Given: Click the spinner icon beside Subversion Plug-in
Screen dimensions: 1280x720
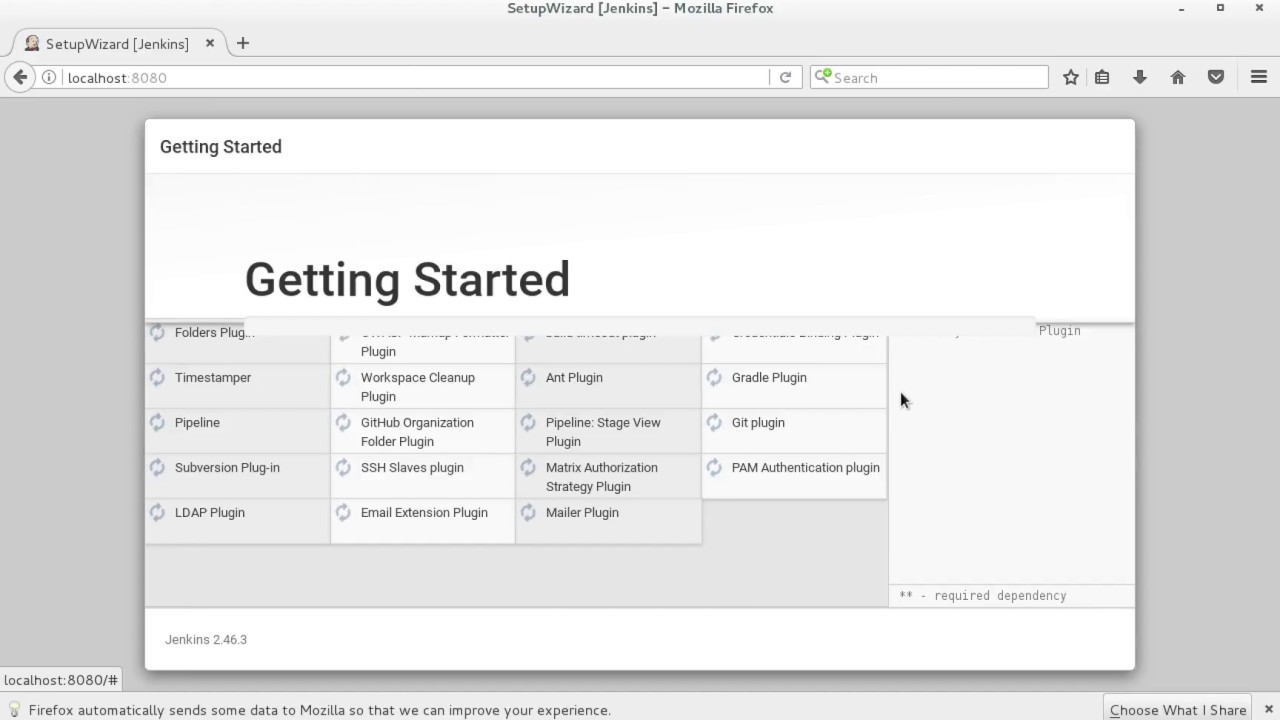Looking at the screenshot, I should 157,467.
